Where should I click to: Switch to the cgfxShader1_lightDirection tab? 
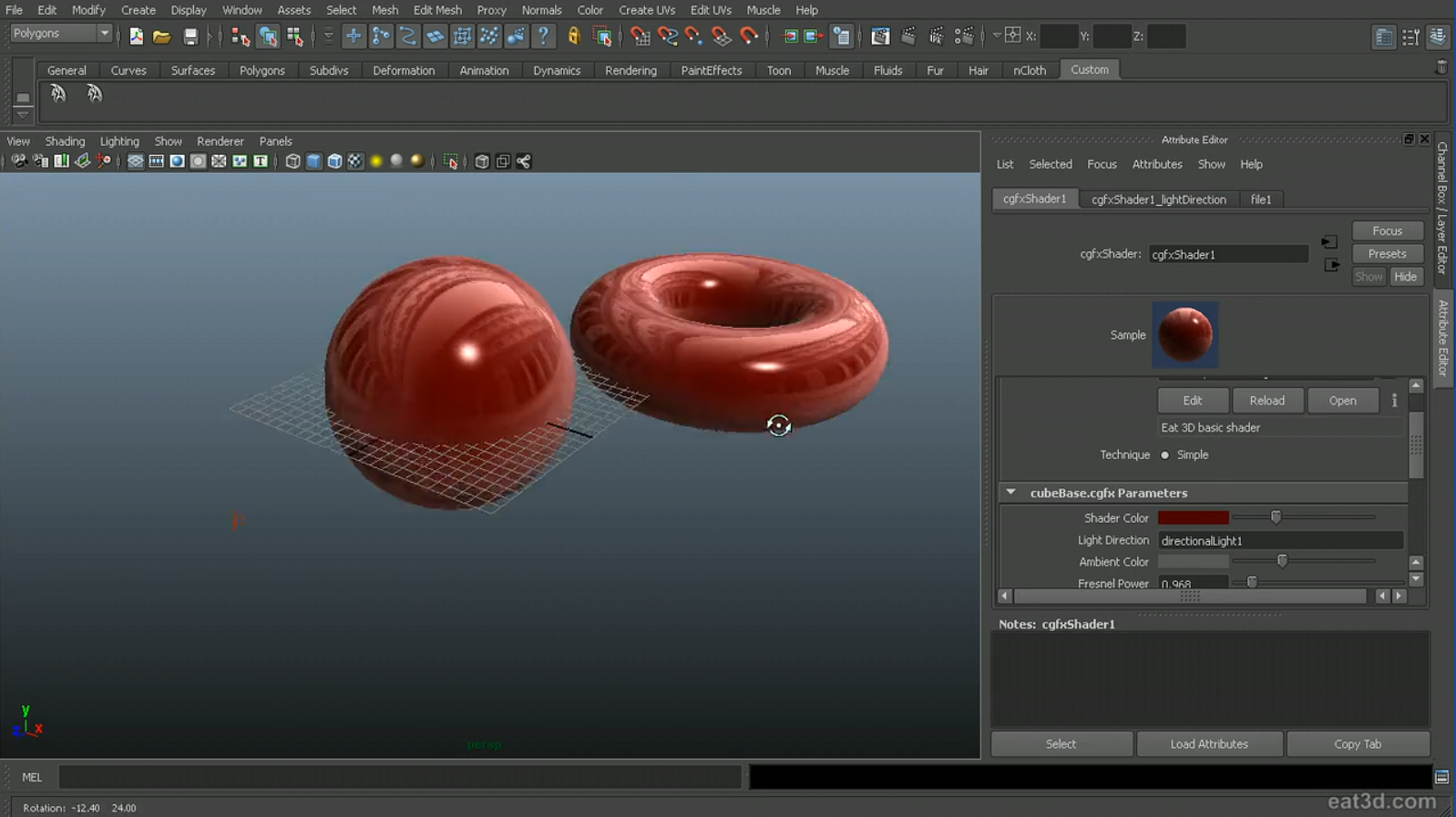[1158, 199]
